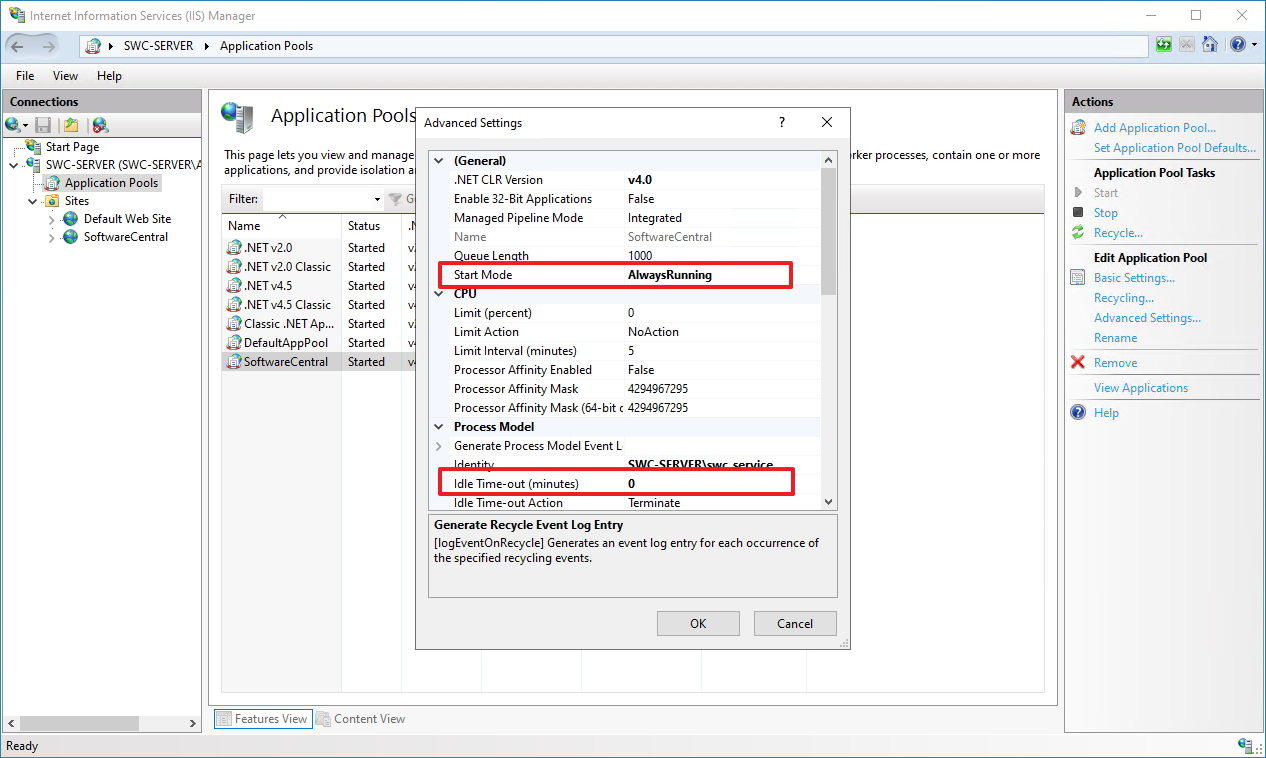
Task: Click the Refresh Page icon in address bar
Action: click(1164, 45)
